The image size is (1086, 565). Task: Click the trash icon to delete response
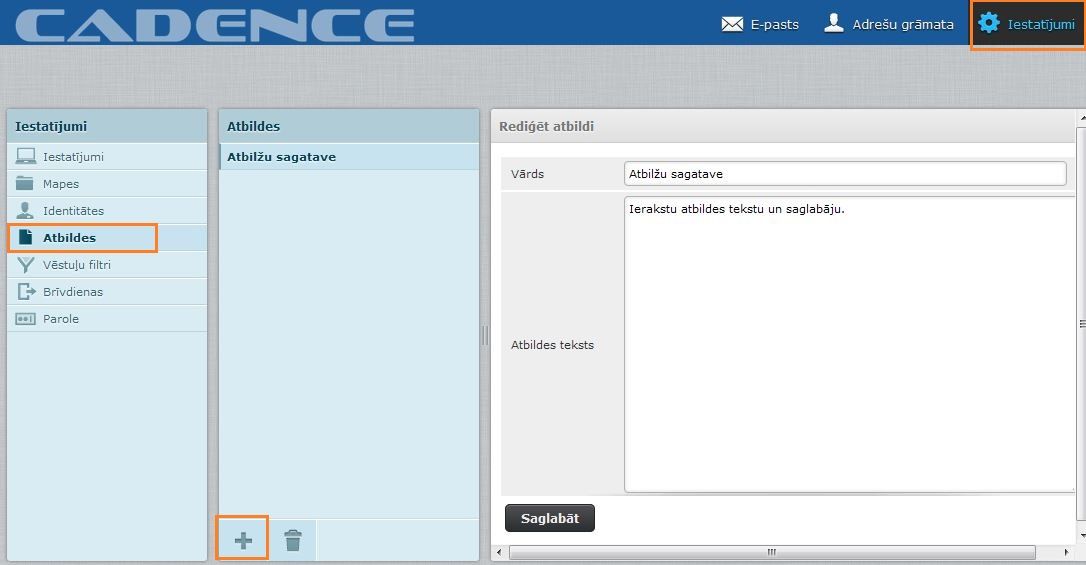pyautogui.click(x=292, y=540)
